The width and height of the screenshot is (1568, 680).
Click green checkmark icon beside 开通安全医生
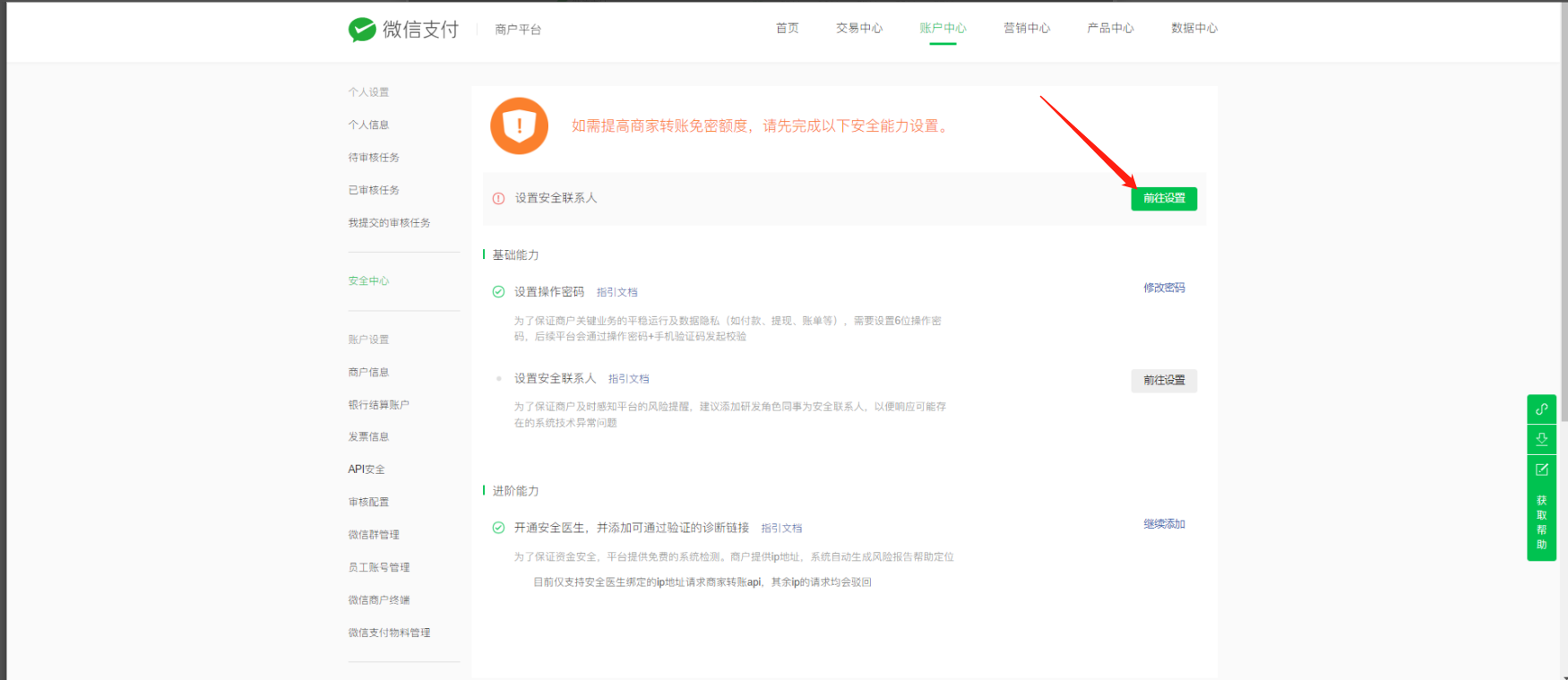coord(499,528)
